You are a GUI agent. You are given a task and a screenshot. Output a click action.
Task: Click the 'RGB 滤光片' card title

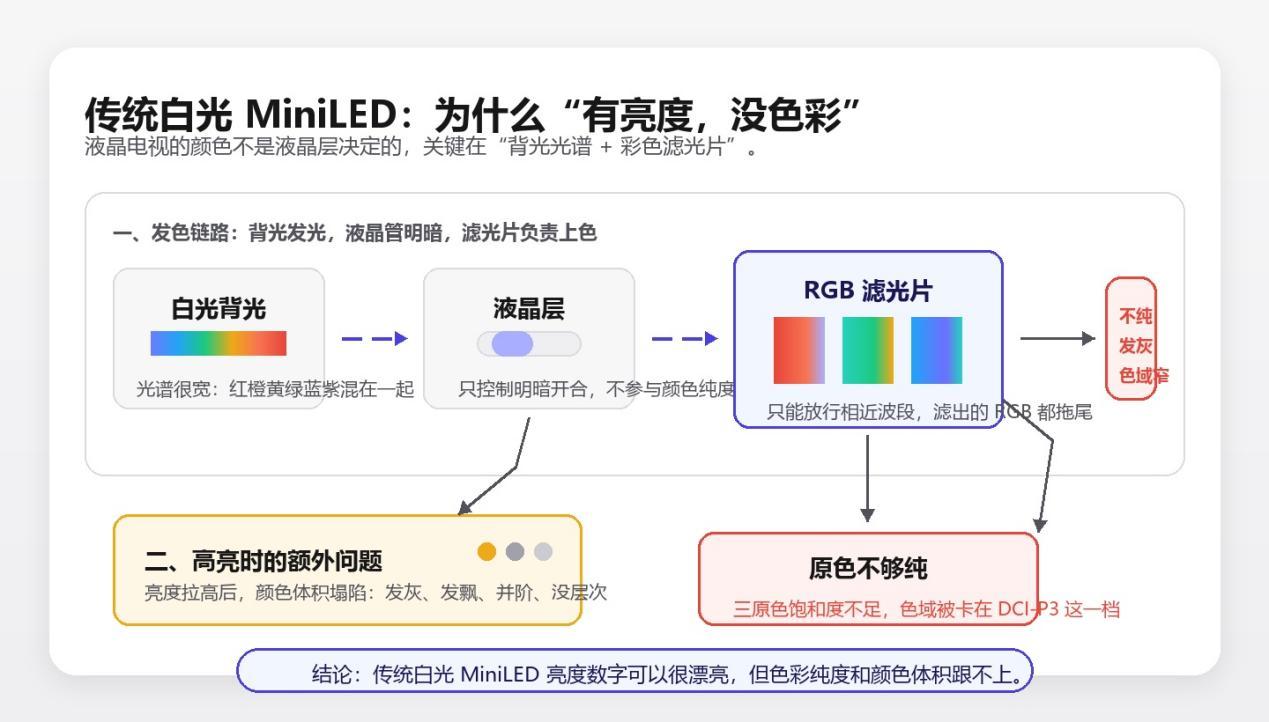coord(868,291)
